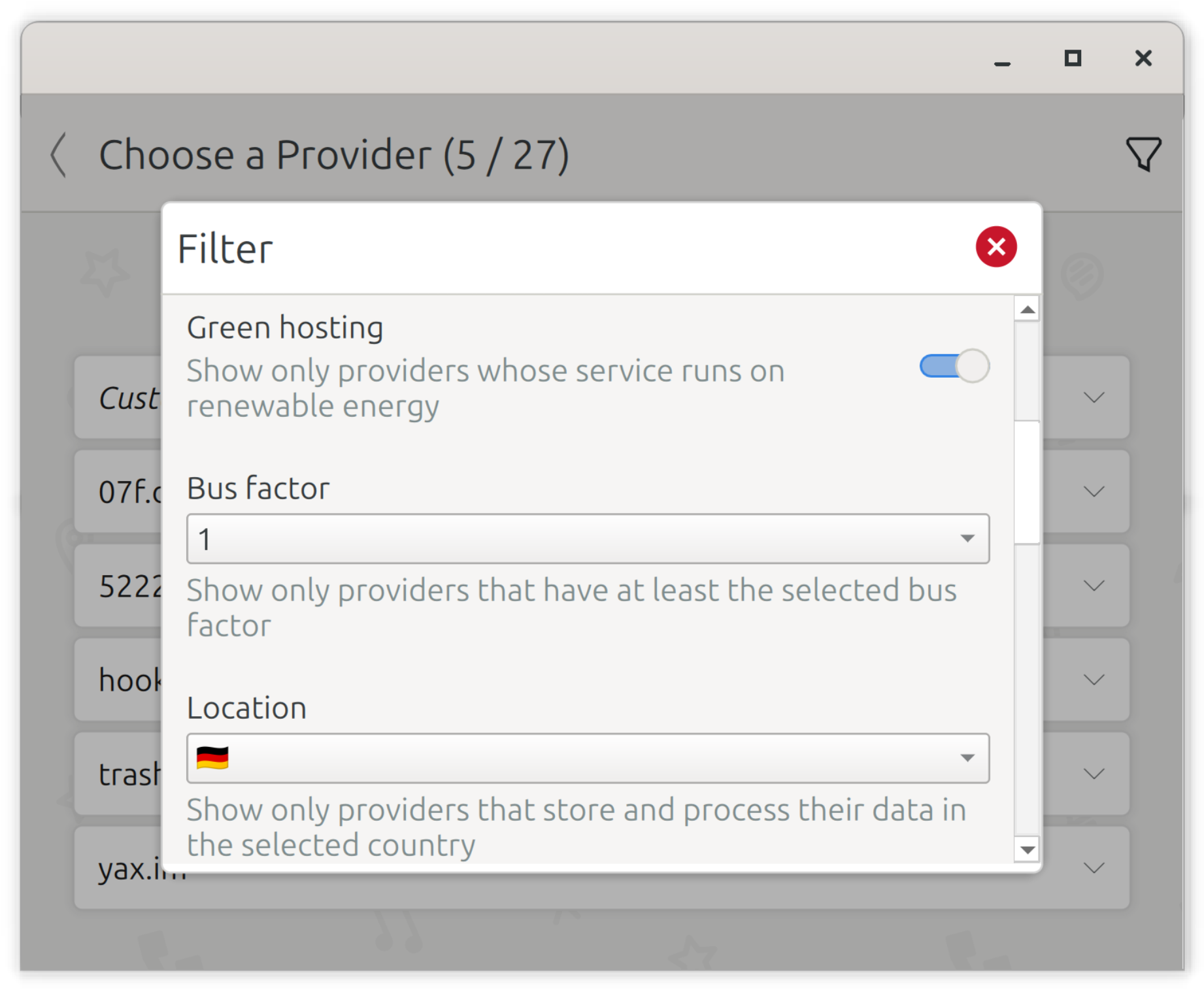Go back using the left chevron
Screen dimensions: 1204x990
[59, 155]
